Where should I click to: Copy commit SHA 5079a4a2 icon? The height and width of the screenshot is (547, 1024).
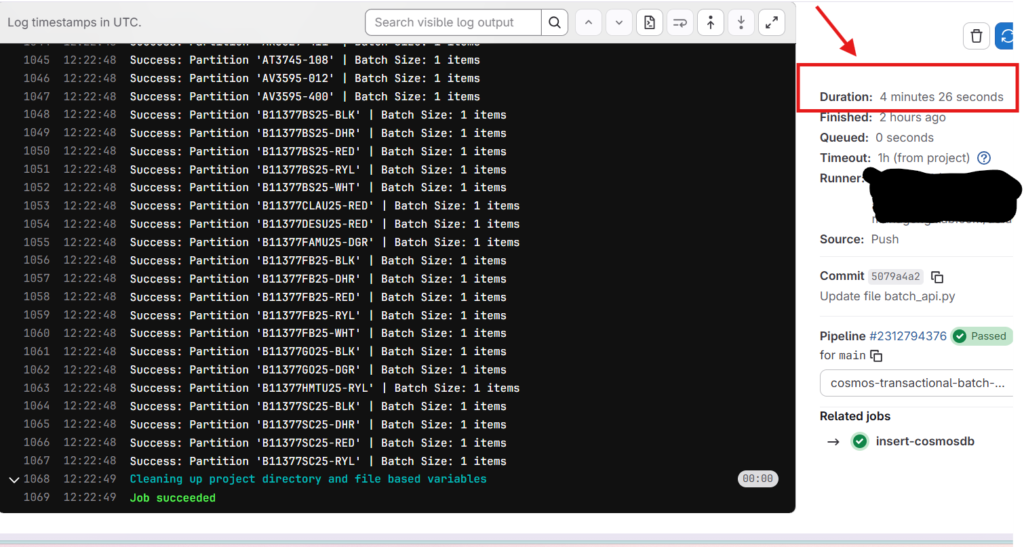(x=937, y=277)
